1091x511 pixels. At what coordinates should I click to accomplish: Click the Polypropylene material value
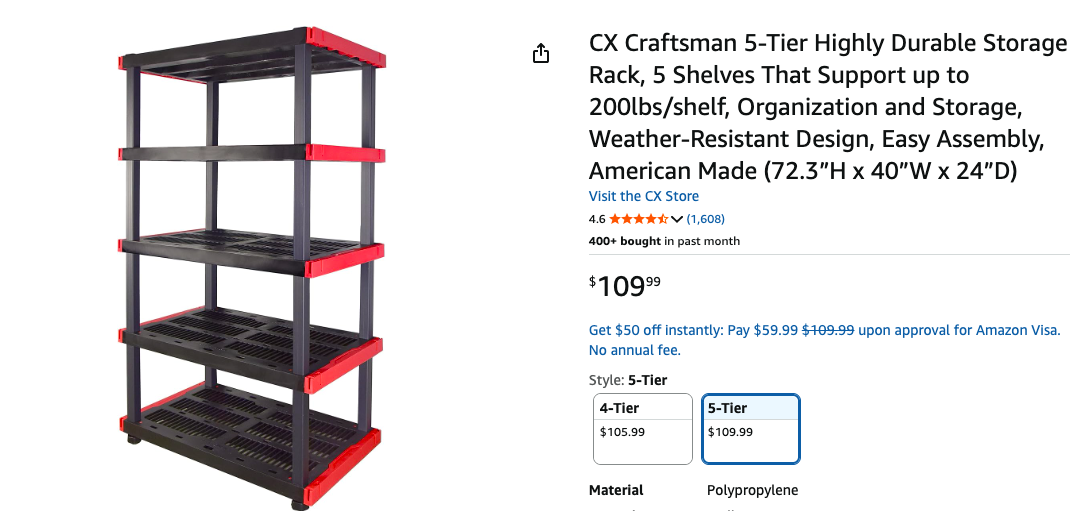coord(752,490)
